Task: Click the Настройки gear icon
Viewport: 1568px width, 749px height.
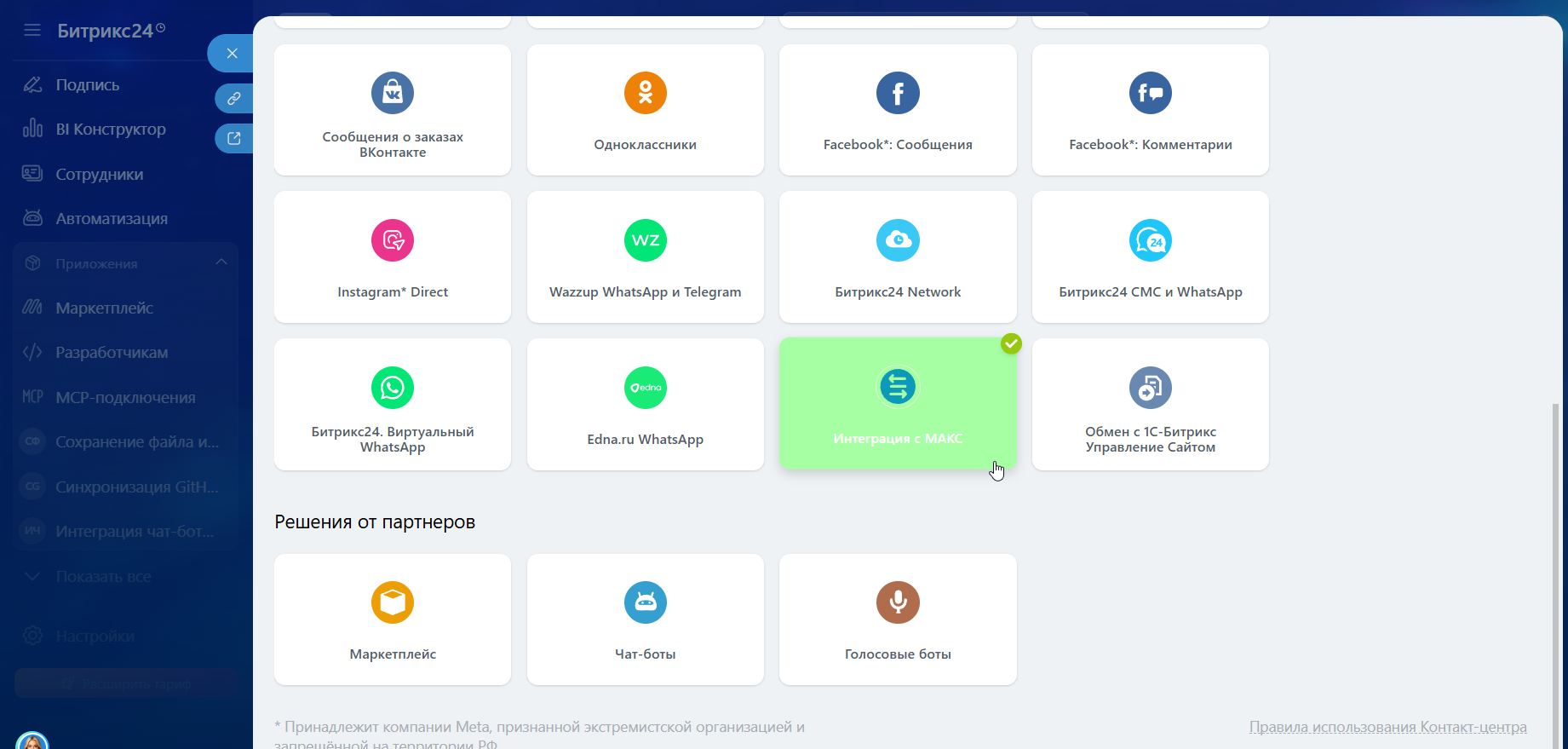Action: pyautogui.click(x=32, y=636)
